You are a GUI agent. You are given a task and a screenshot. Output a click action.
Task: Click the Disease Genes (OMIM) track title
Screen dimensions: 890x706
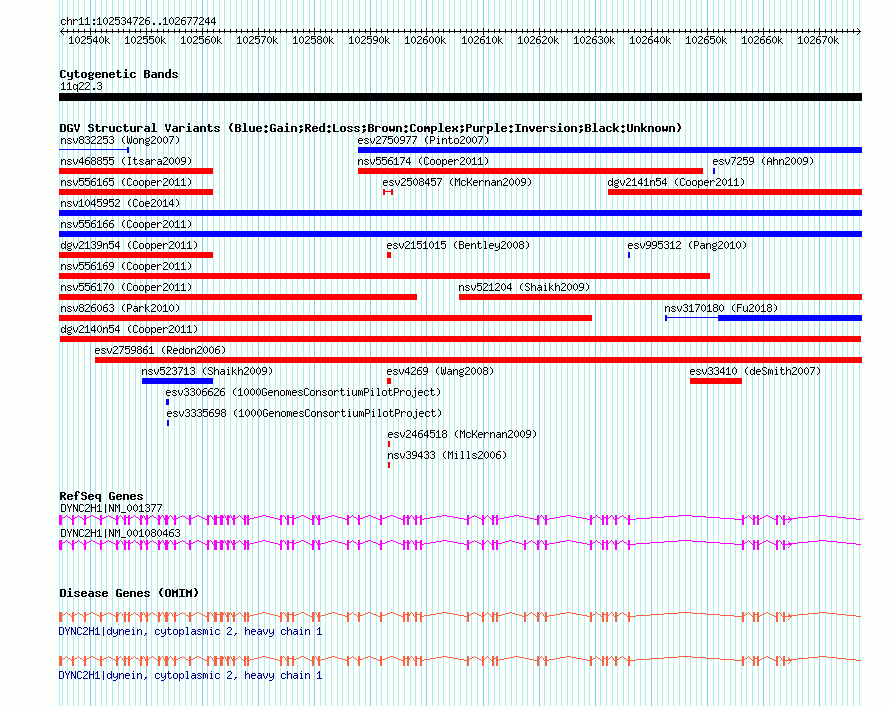[129, 593]
